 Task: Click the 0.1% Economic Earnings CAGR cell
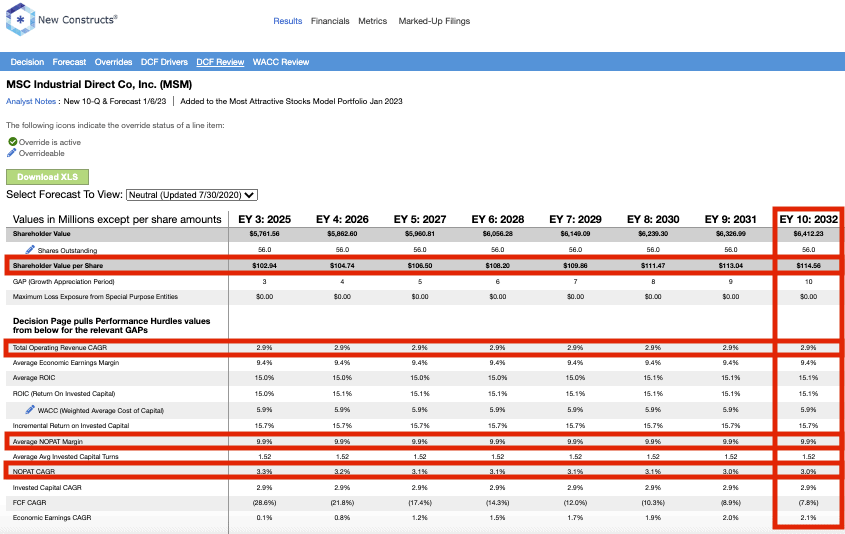pos(265,518)
